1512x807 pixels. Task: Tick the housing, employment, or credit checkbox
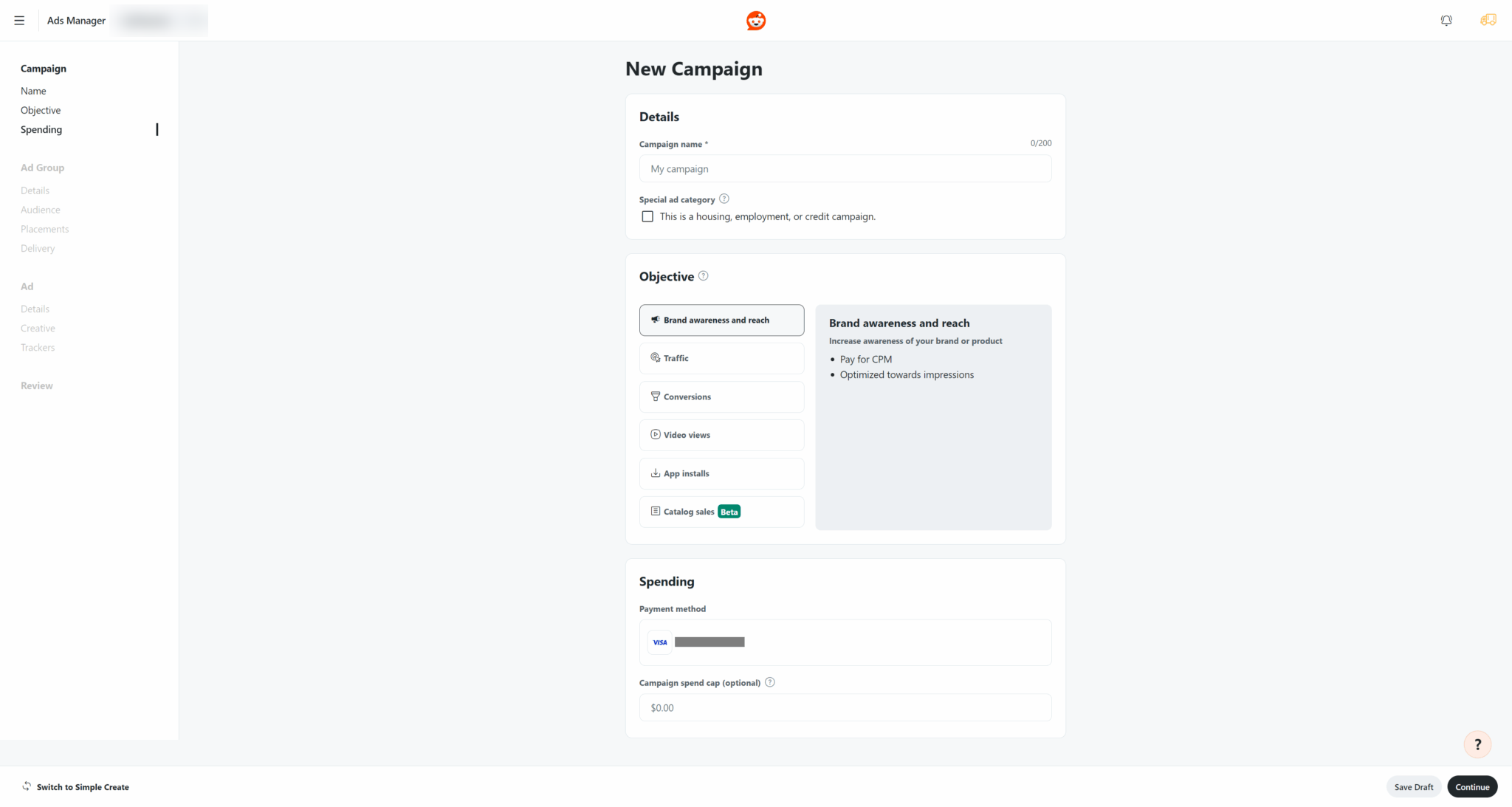click(647, 216)
